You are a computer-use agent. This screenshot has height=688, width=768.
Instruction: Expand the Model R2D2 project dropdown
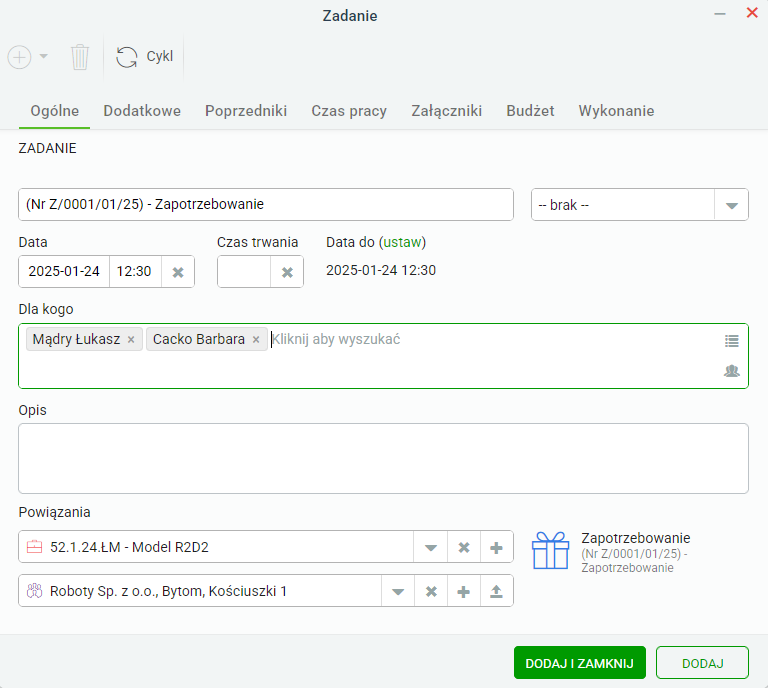tap(431, 547)
